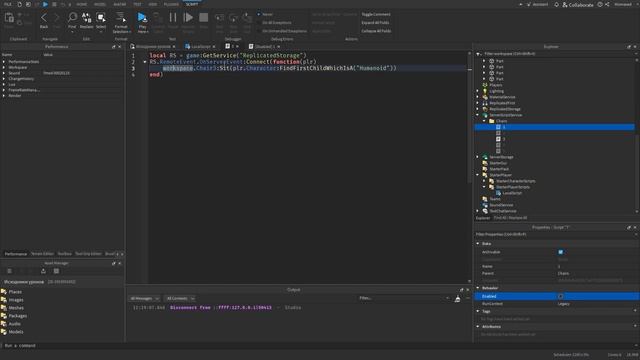
Task: Select On Unhandled Exceptions radio option
Action: (259, 31)
